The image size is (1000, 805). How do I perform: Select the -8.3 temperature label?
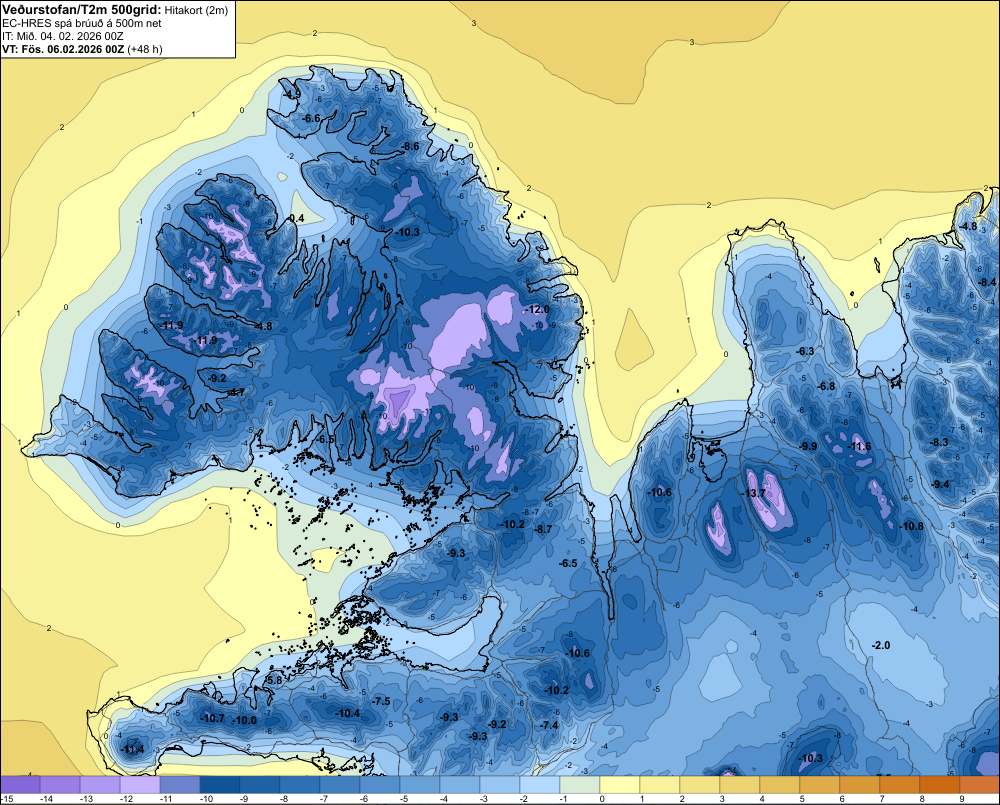pos(939,442)
